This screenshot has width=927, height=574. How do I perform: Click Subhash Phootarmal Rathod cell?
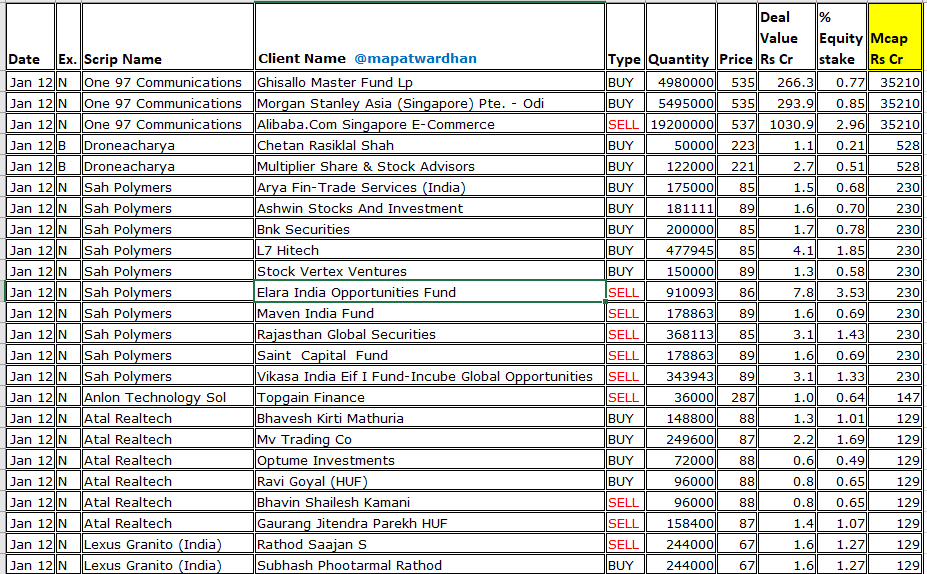click(430, 565)
